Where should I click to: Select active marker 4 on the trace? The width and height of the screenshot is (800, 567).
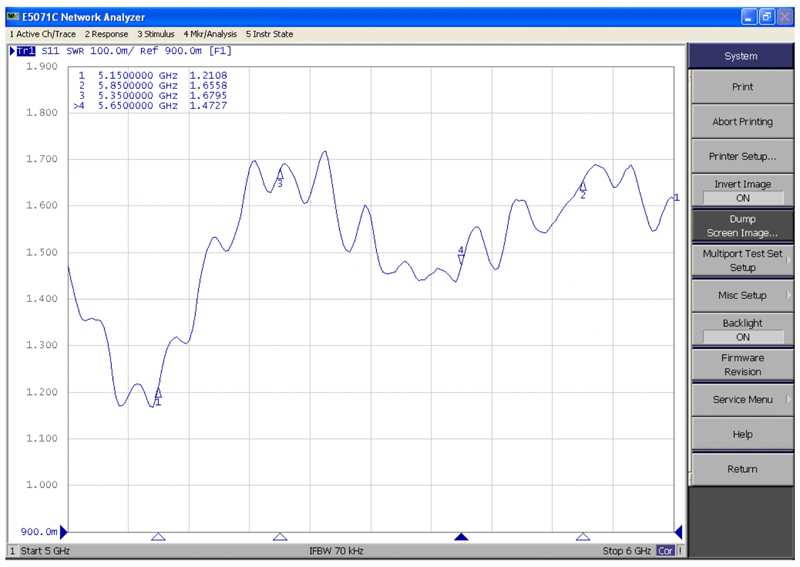(461, 258)
